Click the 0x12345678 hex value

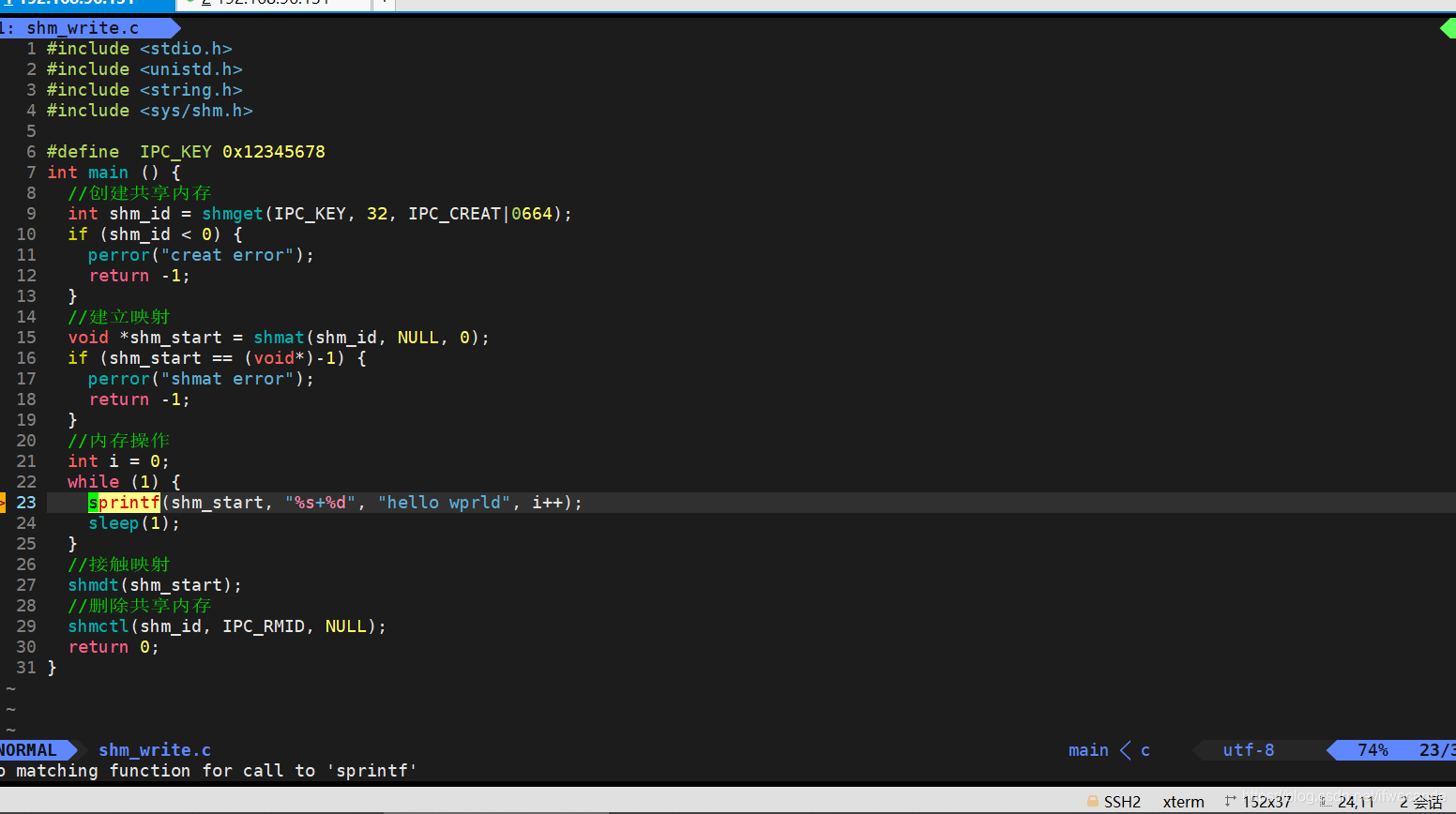pos(274,152)
